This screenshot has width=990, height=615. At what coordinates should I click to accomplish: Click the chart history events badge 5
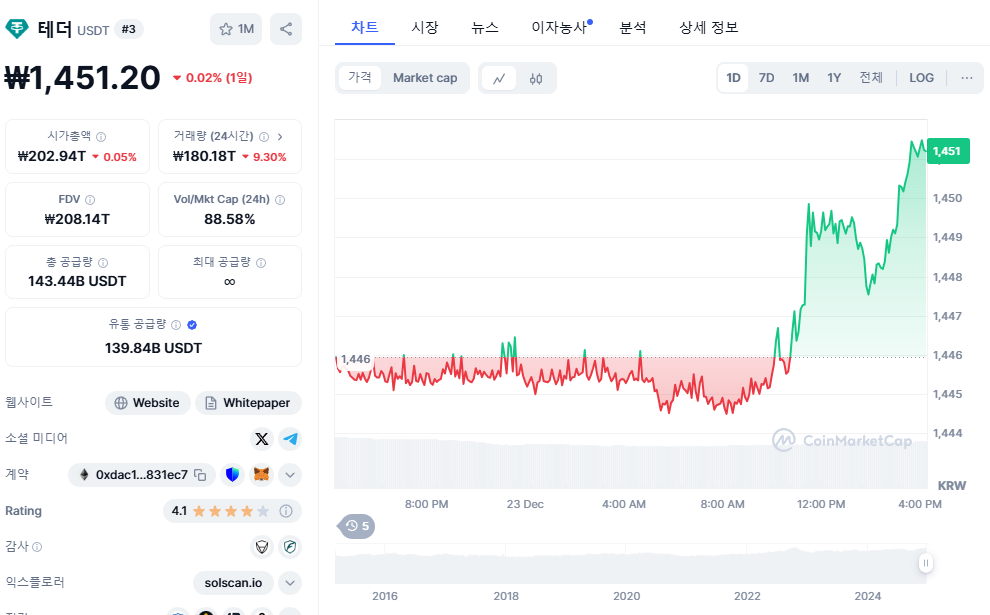point(357,526)
